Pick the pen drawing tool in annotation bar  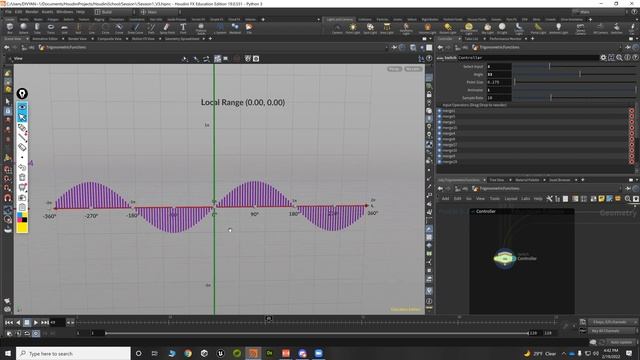coord(22,128)
